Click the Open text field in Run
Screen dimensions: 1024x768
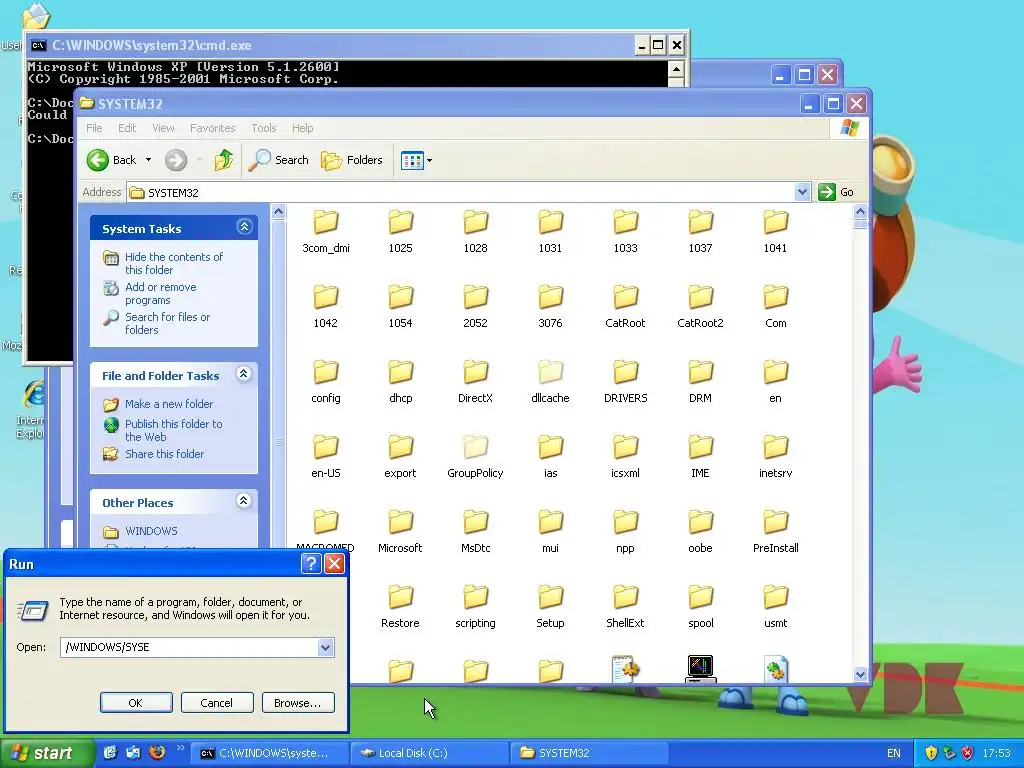point(189,647)
